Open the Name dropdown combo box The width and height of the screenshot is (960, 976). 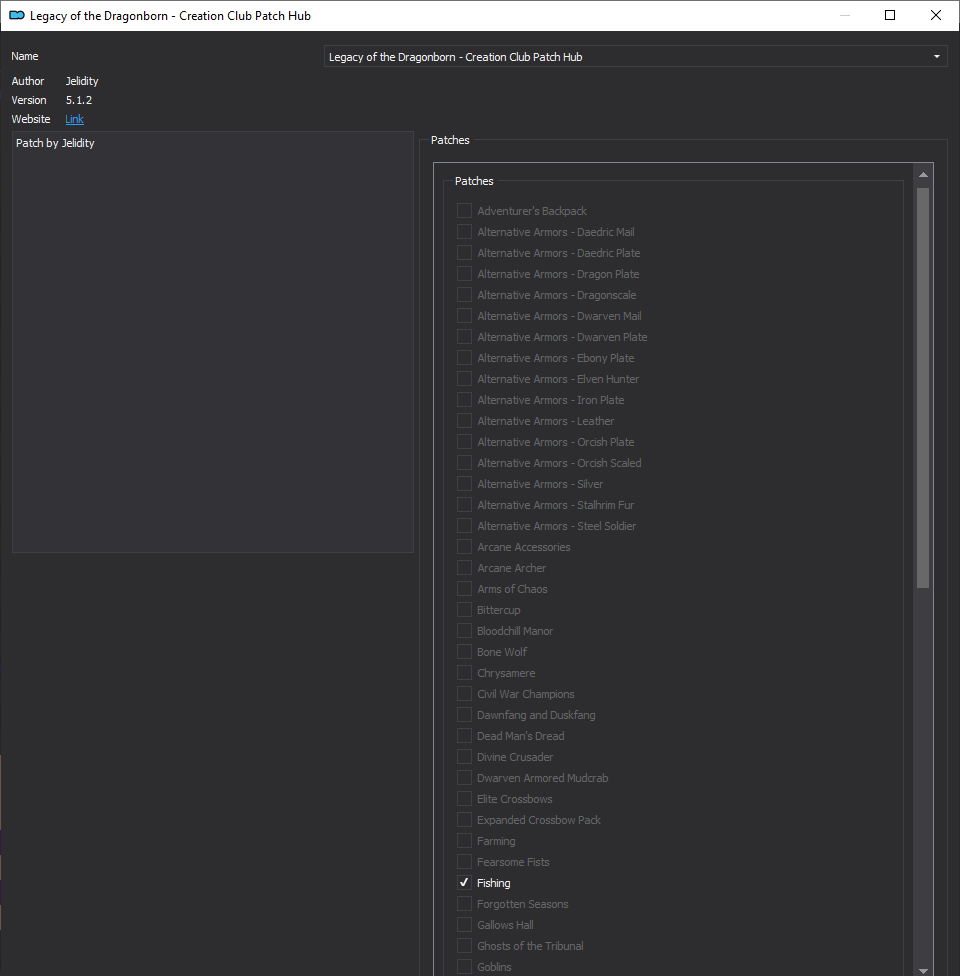636,57
